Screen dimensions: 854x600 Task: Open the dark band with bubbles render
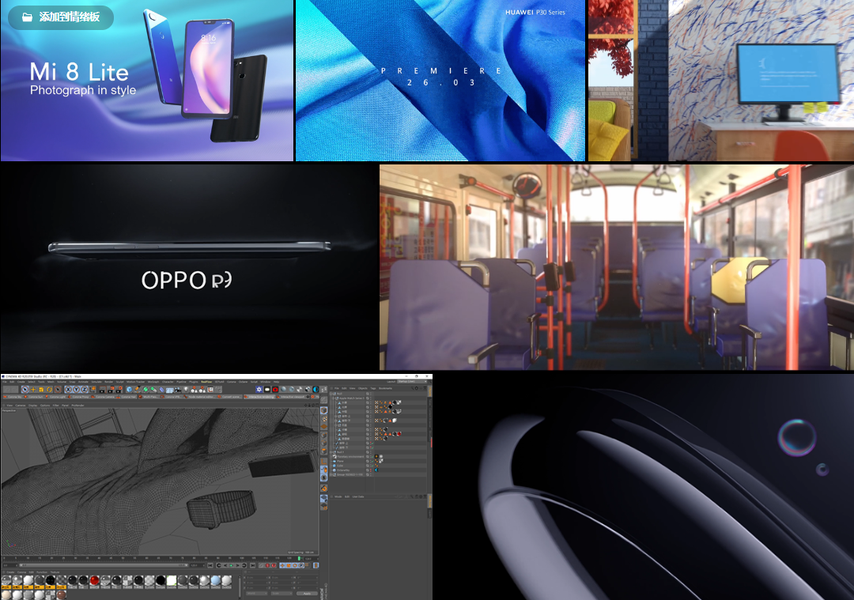coord(644,487)
